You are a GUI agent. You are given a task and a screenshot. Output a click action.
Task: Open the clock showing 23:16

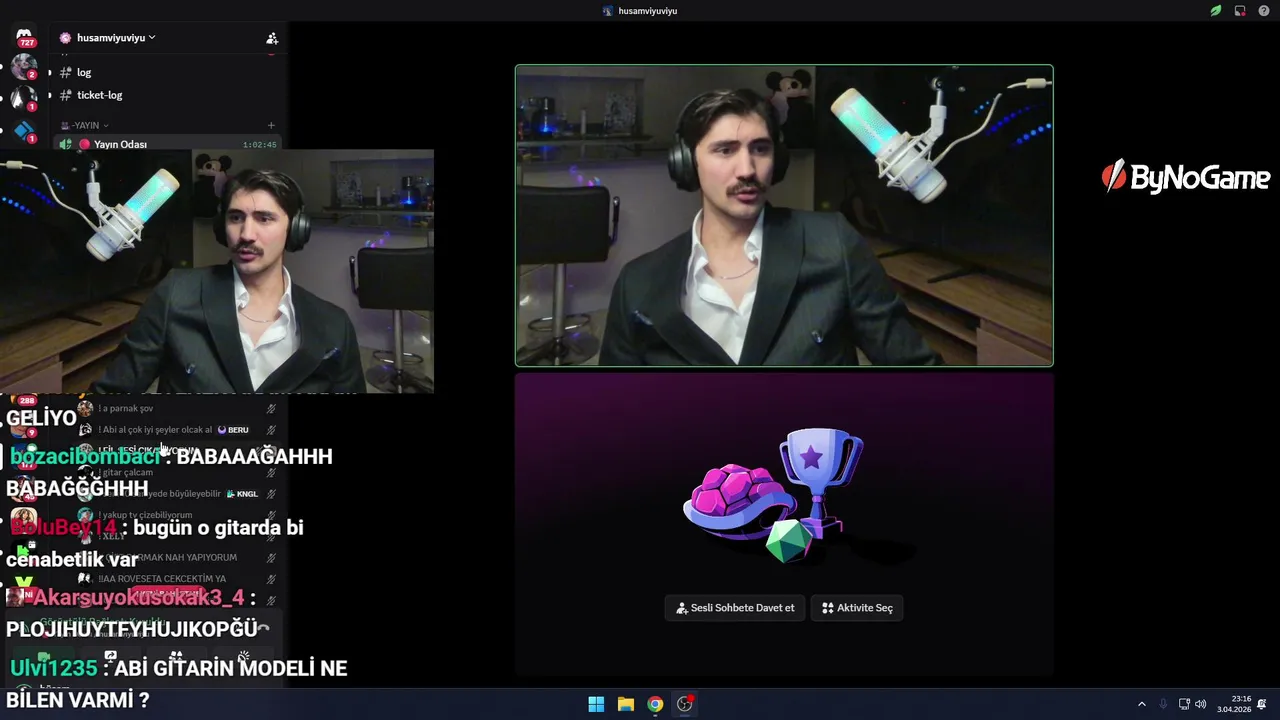[x=1234, y=704]
